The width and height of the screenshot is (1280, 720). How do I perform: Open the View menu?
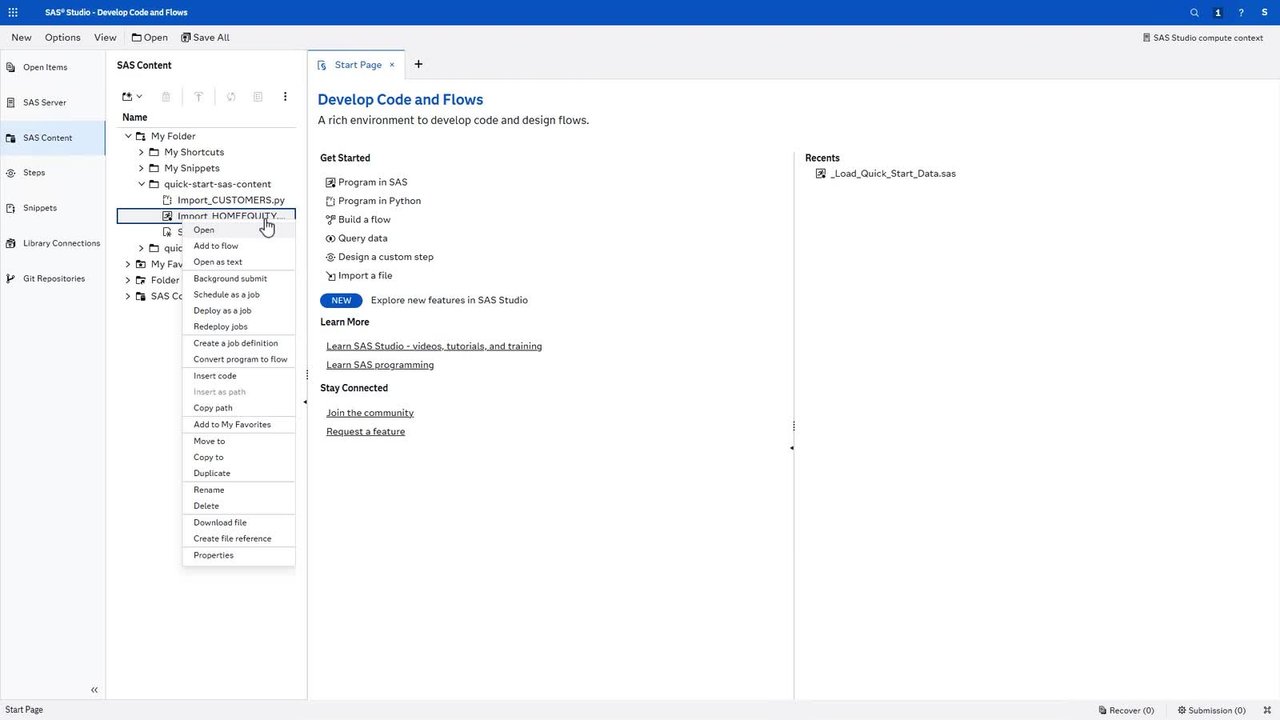105,38
